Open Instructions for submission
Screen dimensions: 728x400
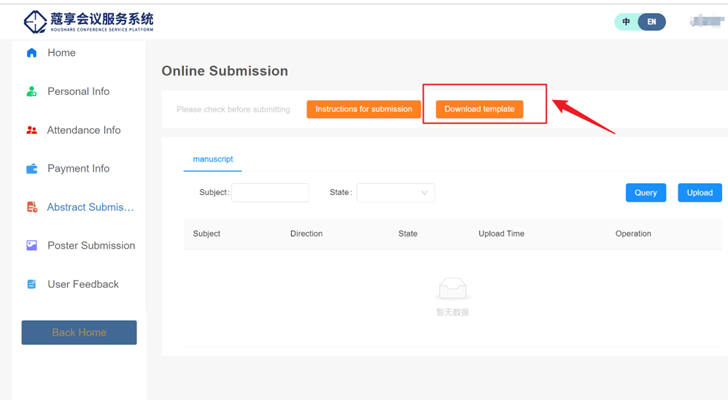(x=364, y=109)
